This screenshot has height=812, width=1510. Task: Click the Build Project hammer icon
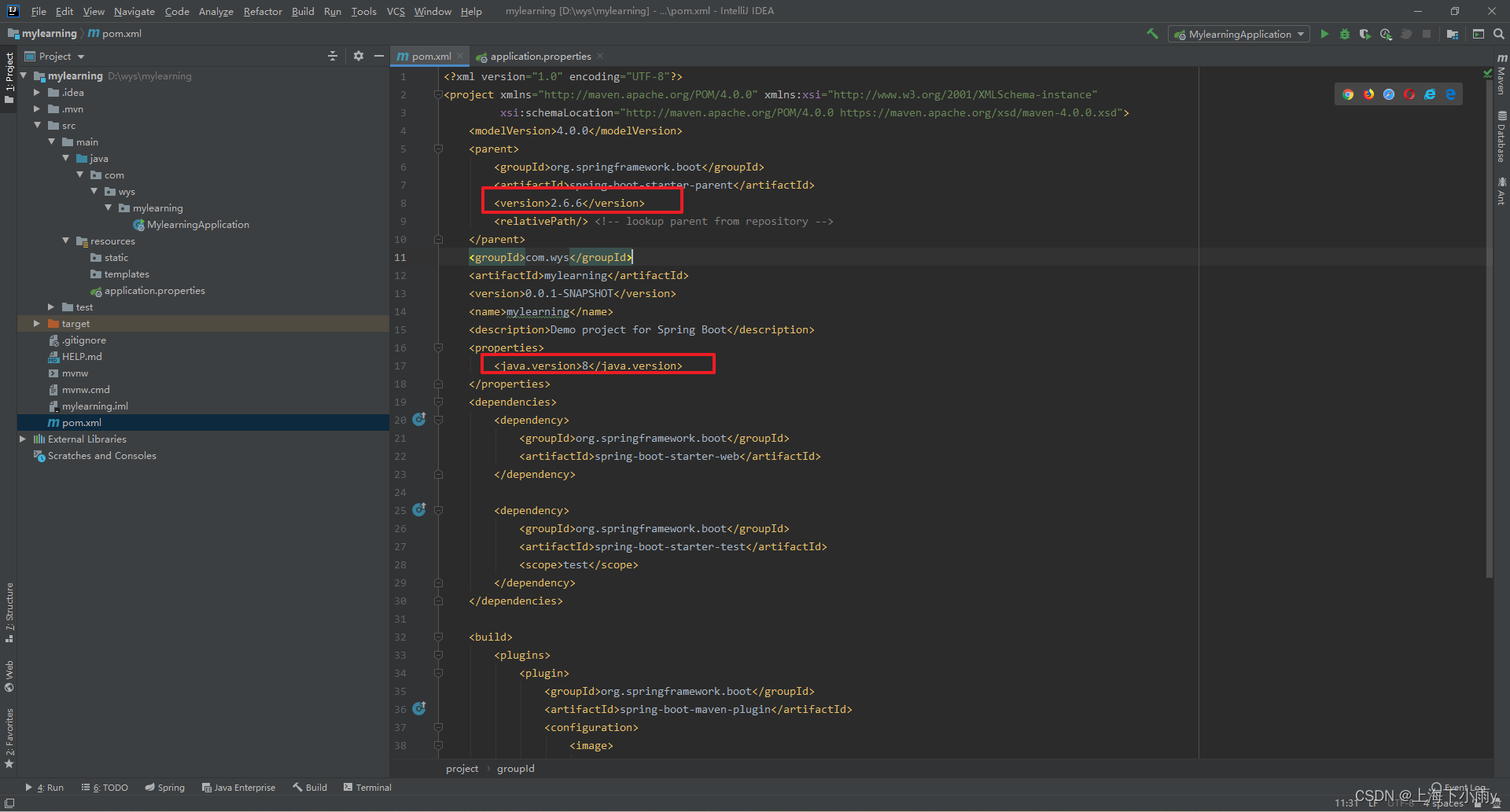pyautogui.click(x=1152, y=34)
